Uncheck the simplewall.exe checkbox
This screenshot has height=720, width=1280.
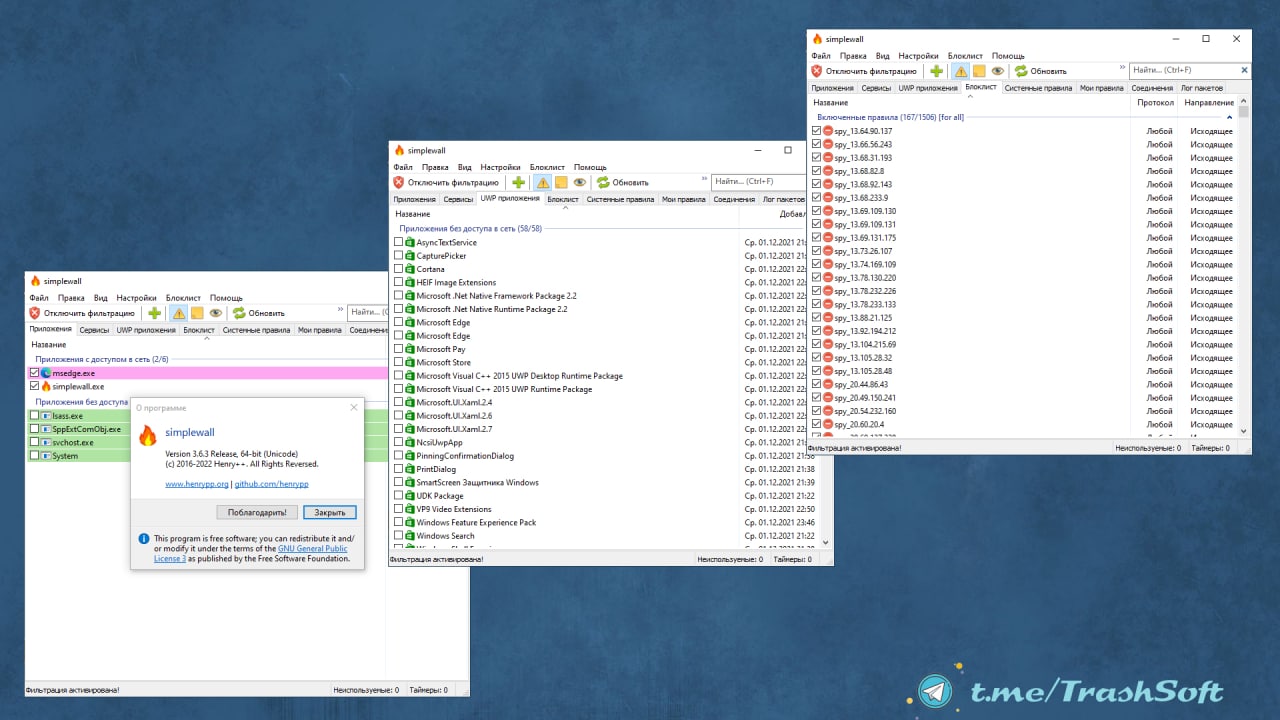35,386
